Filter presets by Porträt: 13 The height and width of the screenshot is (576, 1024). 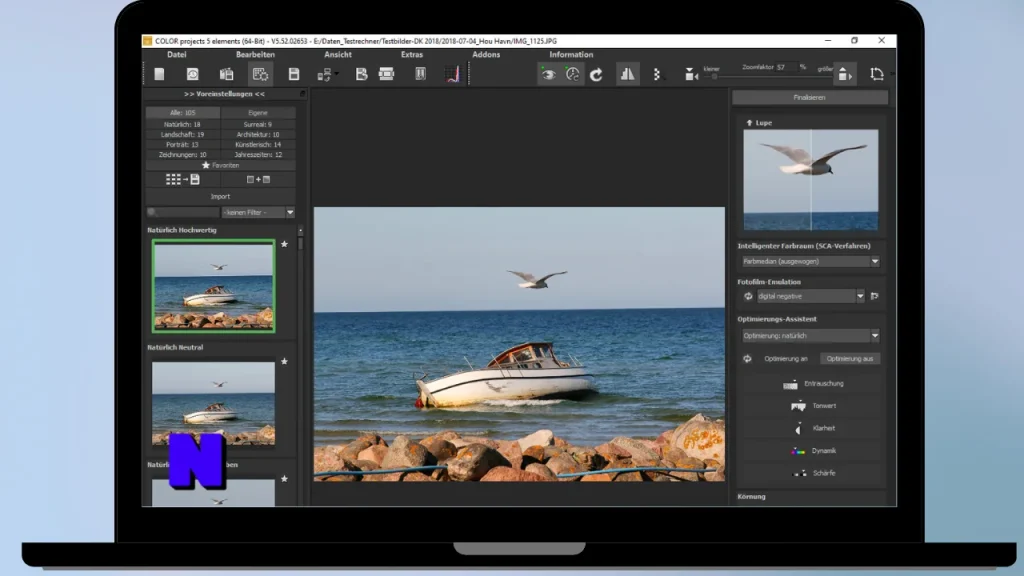coord(182,144)
